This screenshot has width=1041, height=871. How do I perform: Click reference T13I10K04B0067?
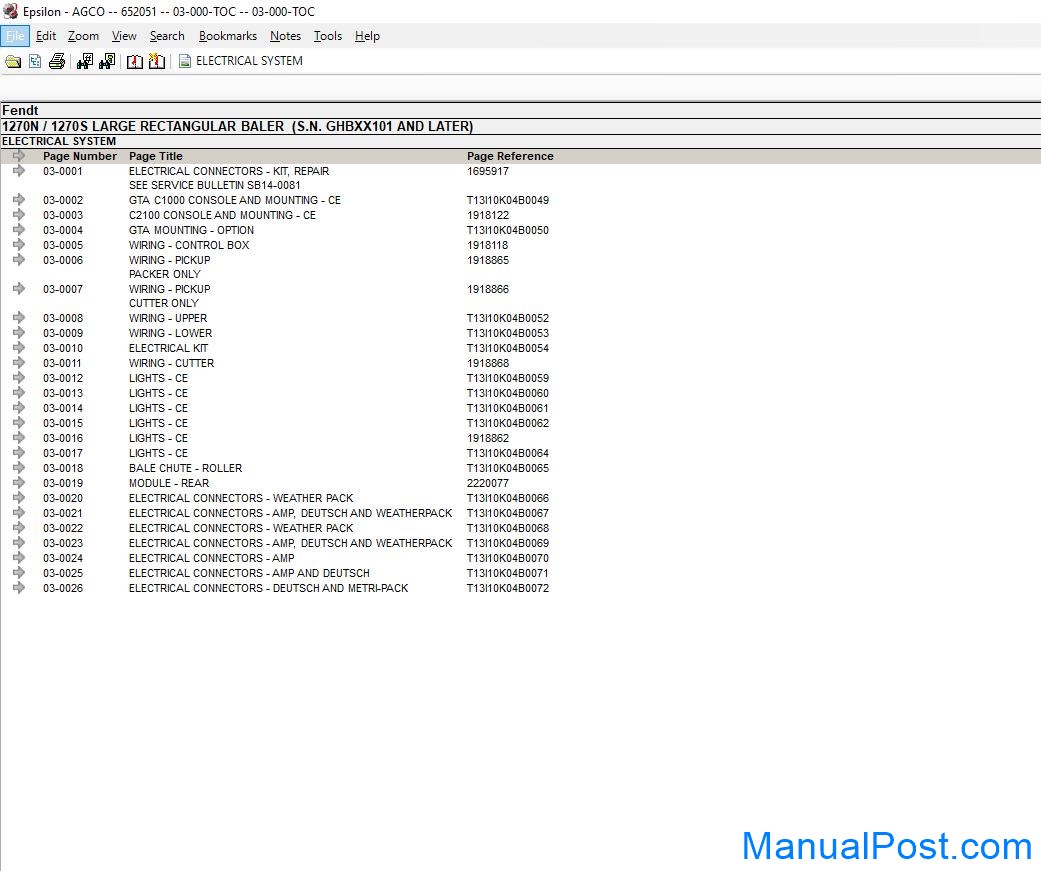tap(508, 513)
